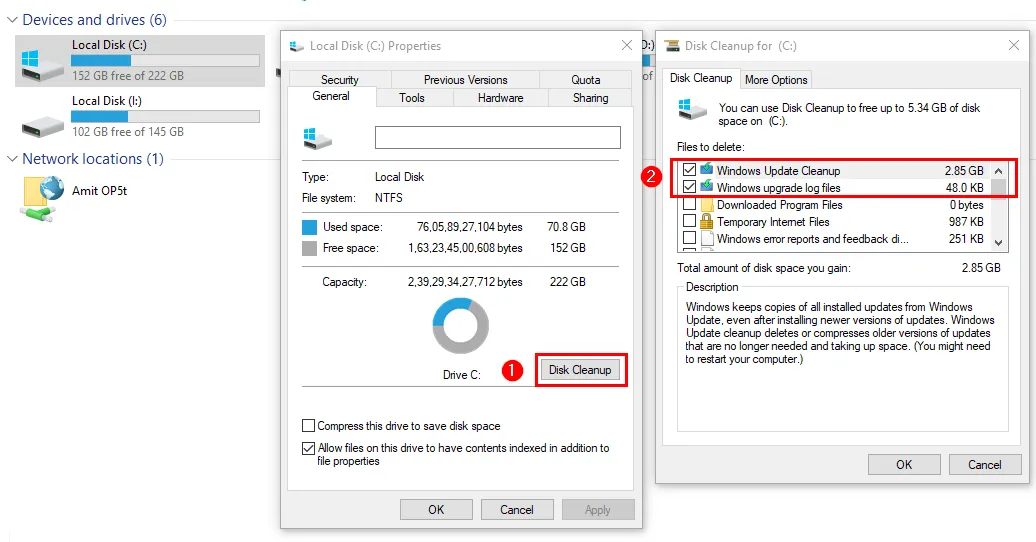Click the Downloaded Program Files folder icon
1036x542 pixels.
pos(706,204)
